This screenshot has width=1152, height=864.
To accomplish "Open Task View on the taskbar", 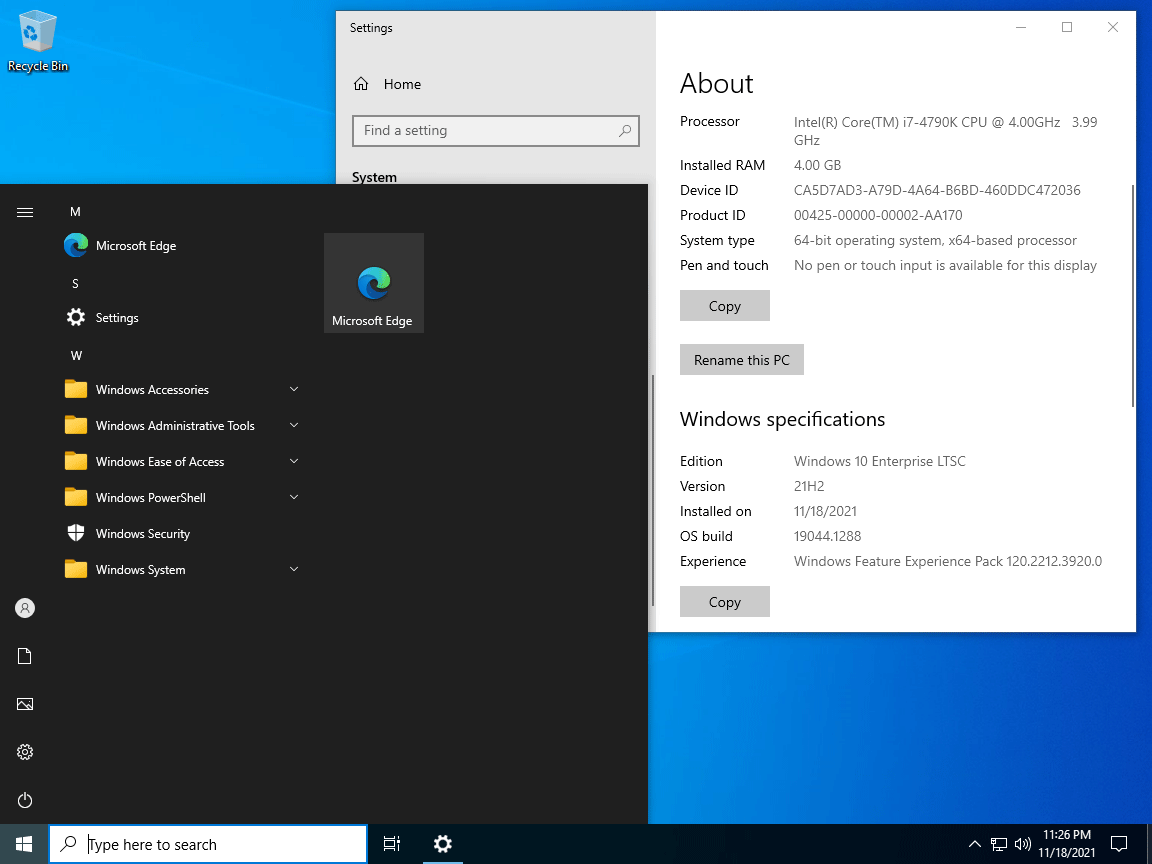I will (392, 844).
